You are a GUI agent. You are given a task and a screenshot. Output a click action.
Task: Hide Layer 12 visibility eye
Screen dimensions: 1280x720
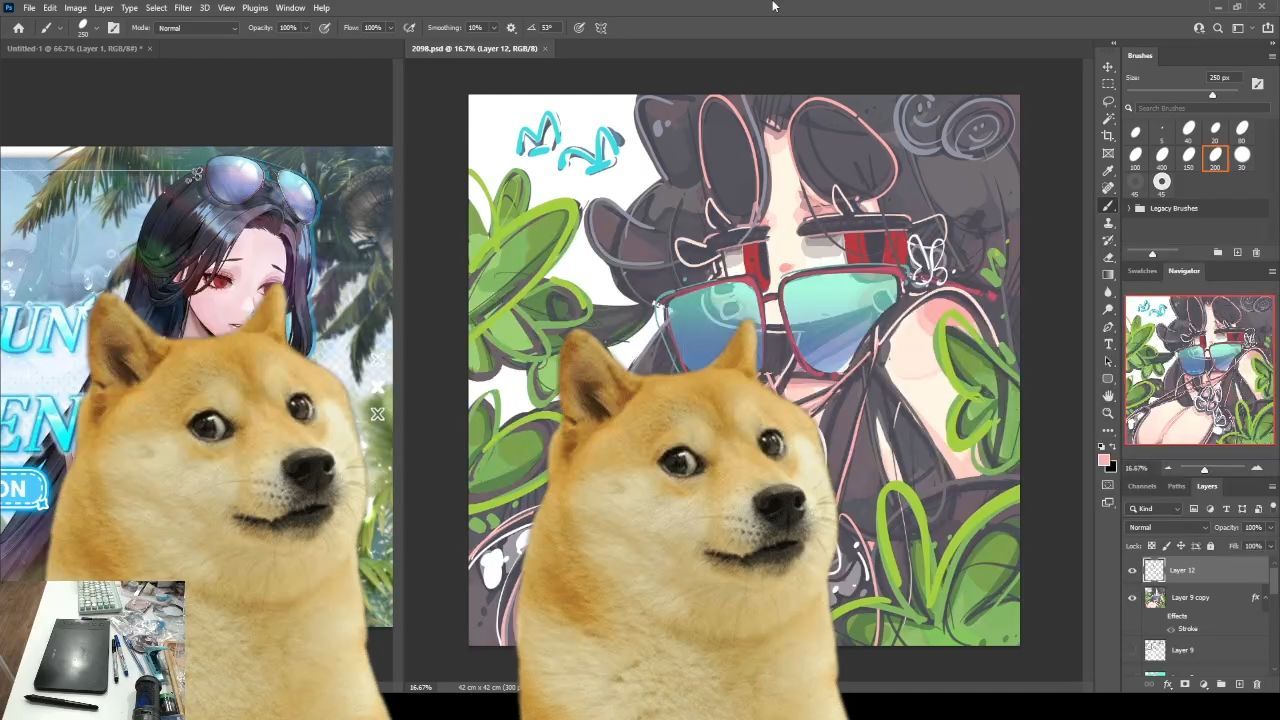(x=1132, y=570)
